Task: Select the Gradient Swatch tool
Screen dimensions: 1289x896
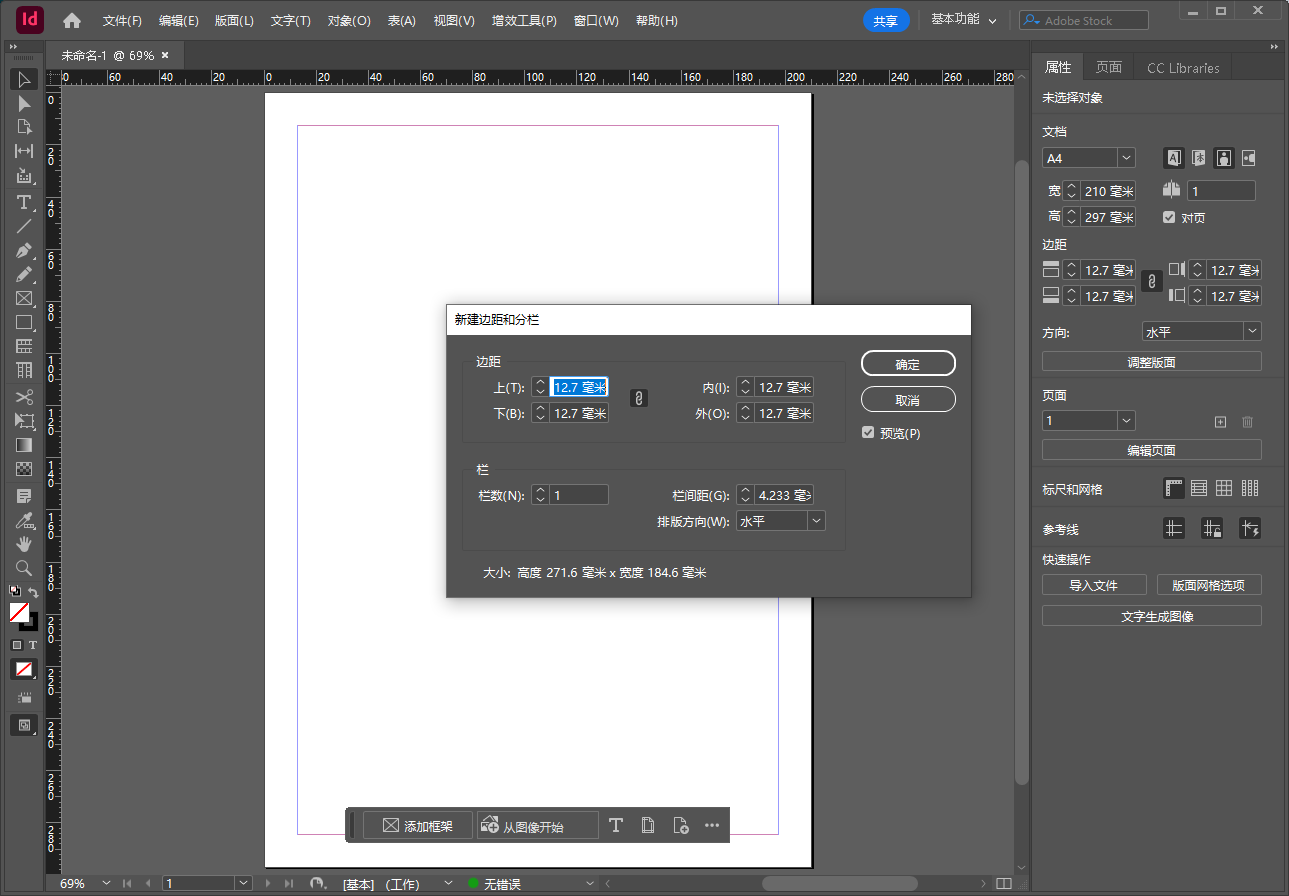Action: (23, 444)
